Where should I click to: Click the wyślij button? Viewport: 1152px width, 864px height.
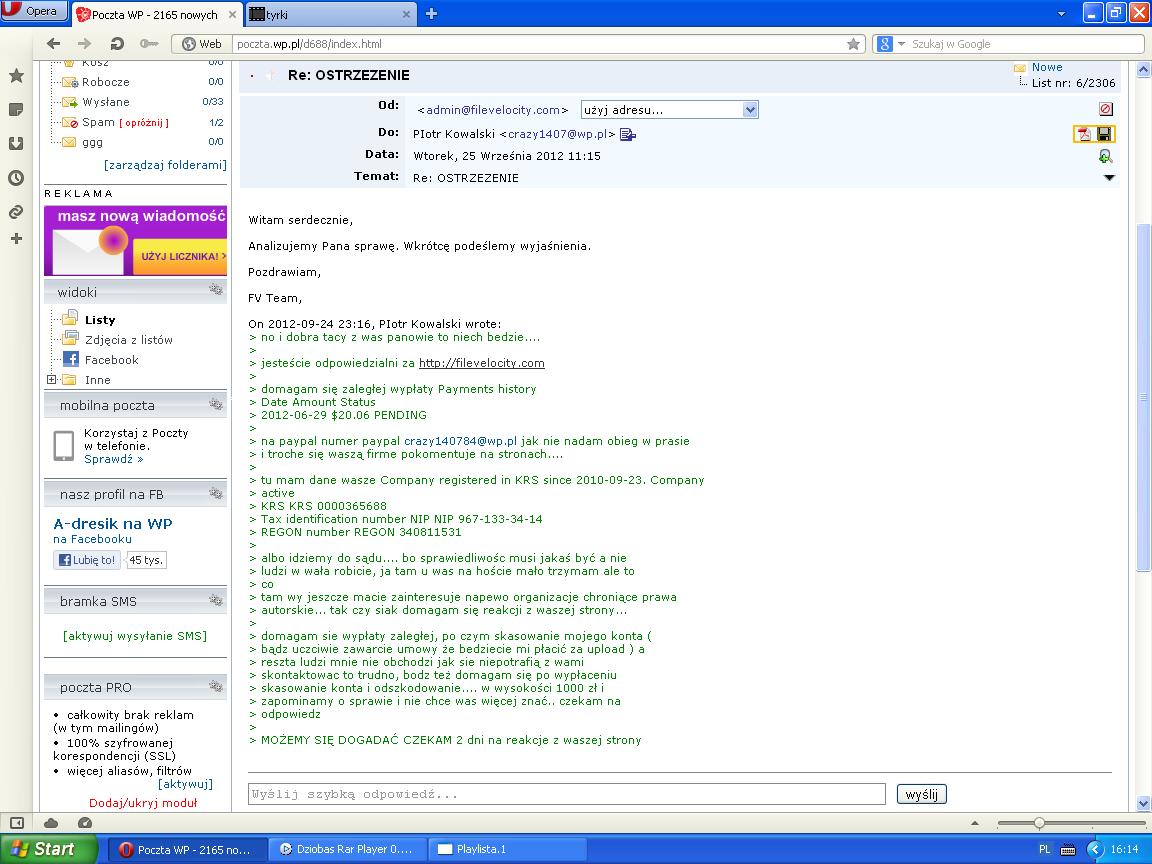point(921,793)
